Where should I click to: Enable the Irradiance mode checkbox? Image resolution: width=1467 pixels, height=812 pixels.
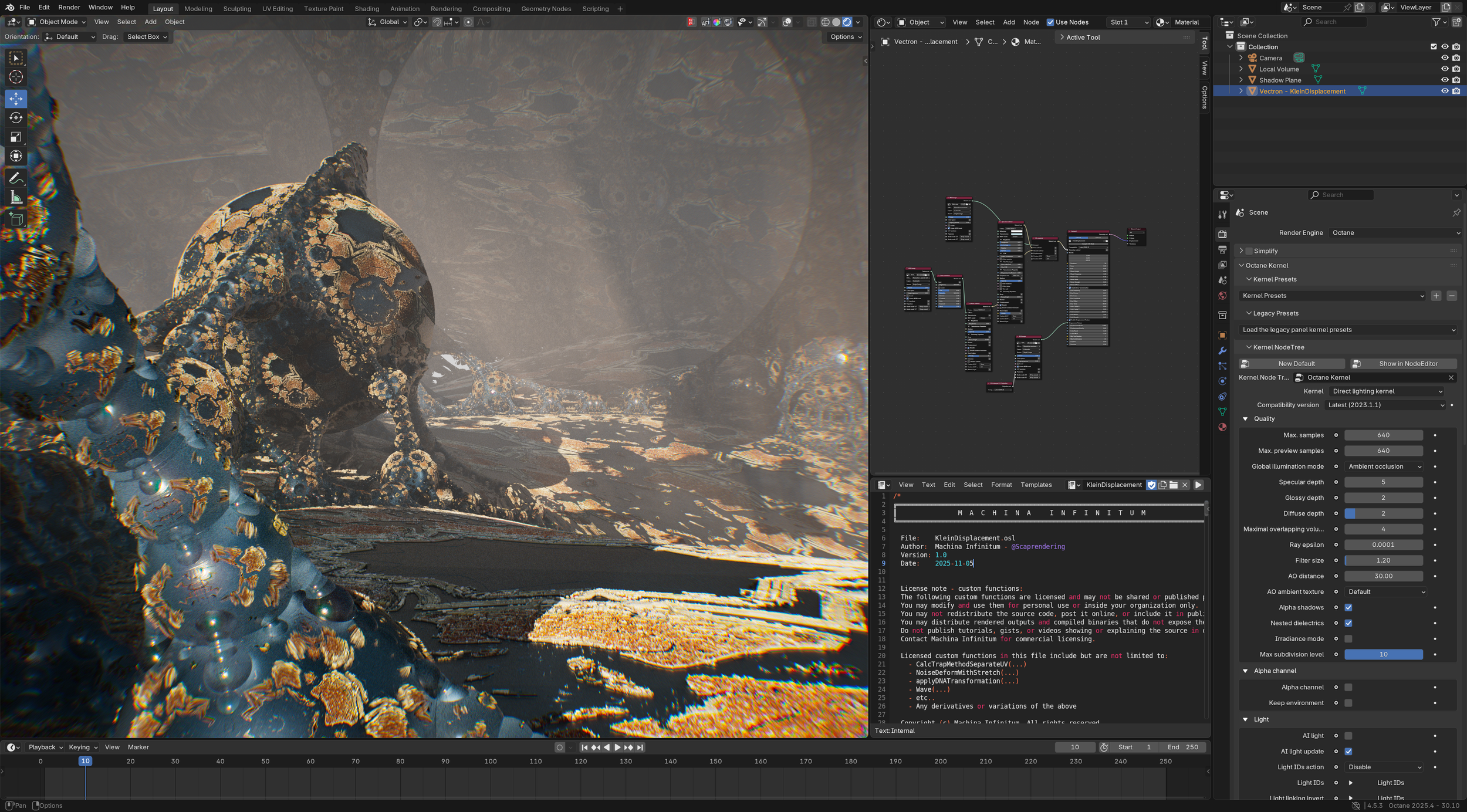pyautogui.click(x=1348, y=638)
